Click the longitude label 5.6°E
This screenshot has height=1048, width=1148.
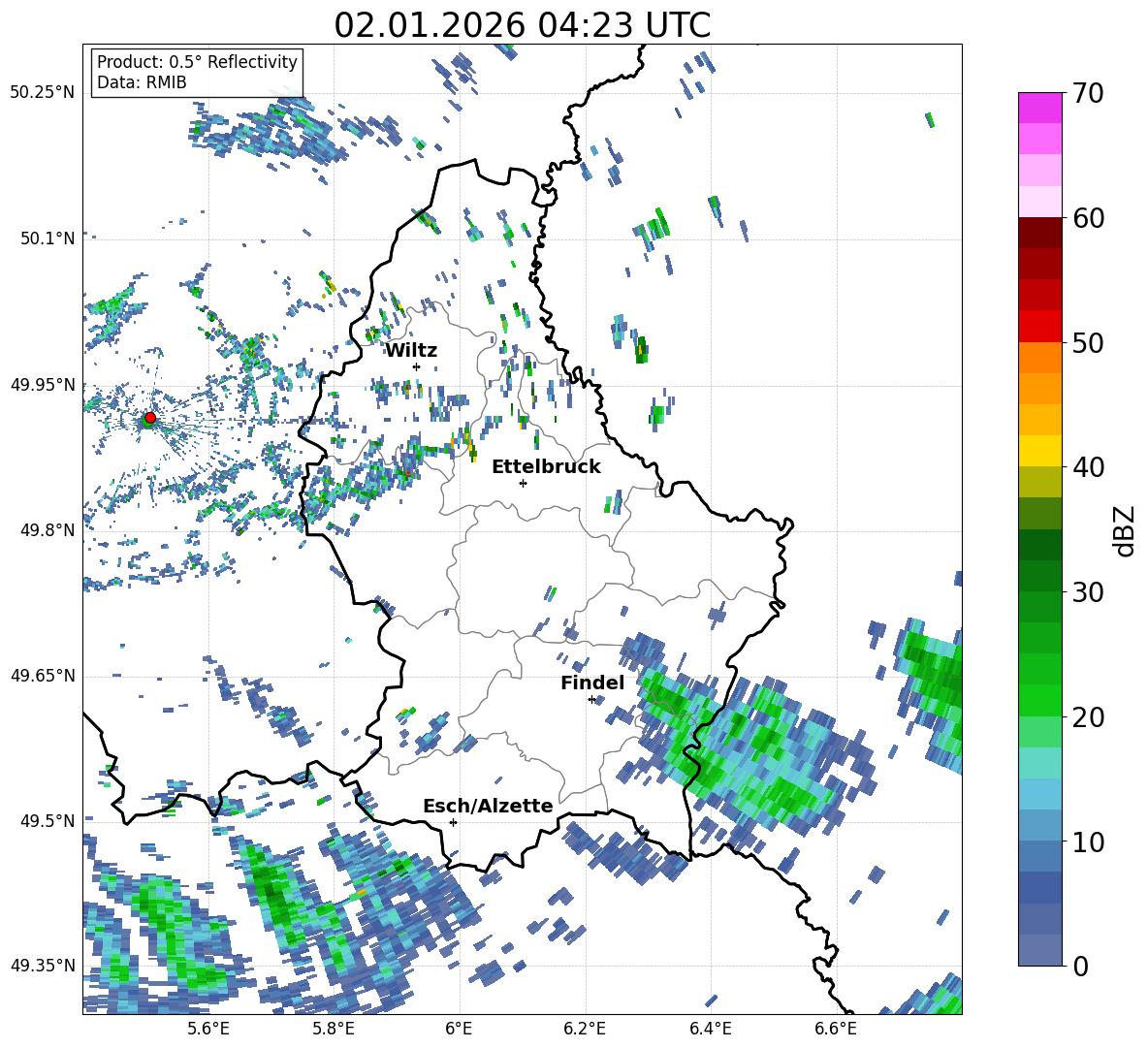208,1029
